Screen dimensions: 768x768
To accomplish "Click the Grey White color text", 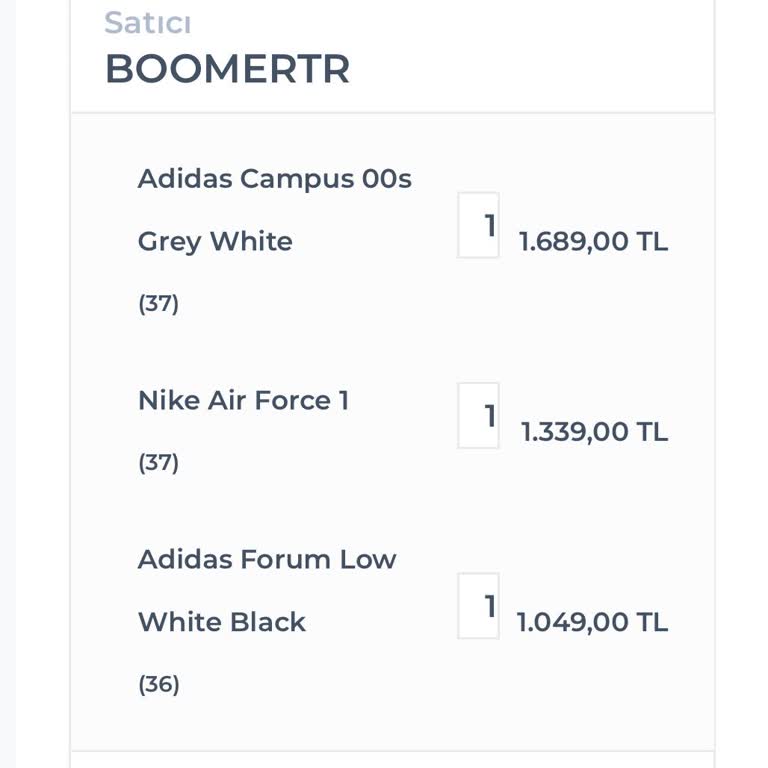I will tap(215, 241).
